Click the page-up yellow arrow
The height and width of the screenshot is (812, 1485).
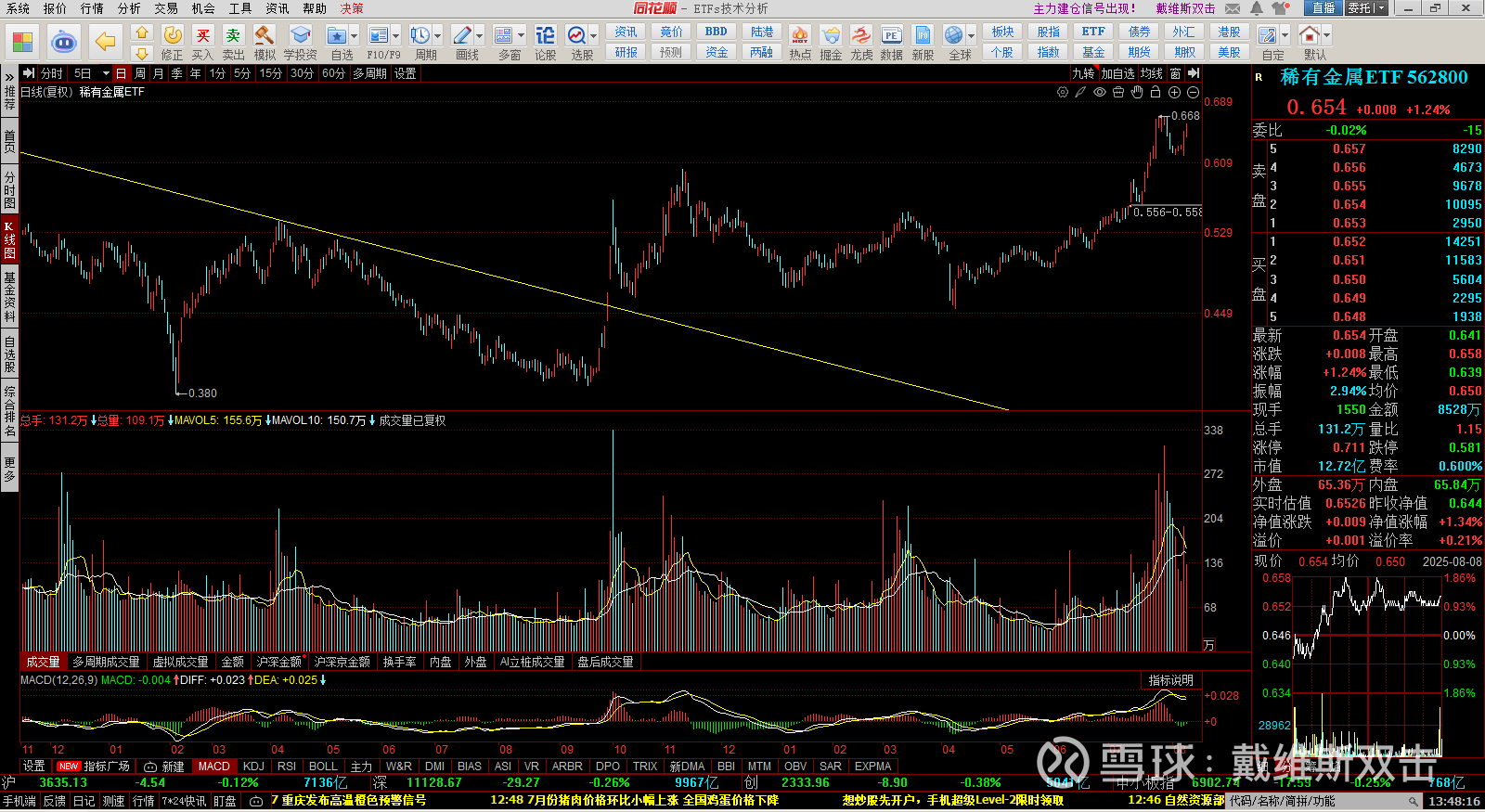point(141,32)
